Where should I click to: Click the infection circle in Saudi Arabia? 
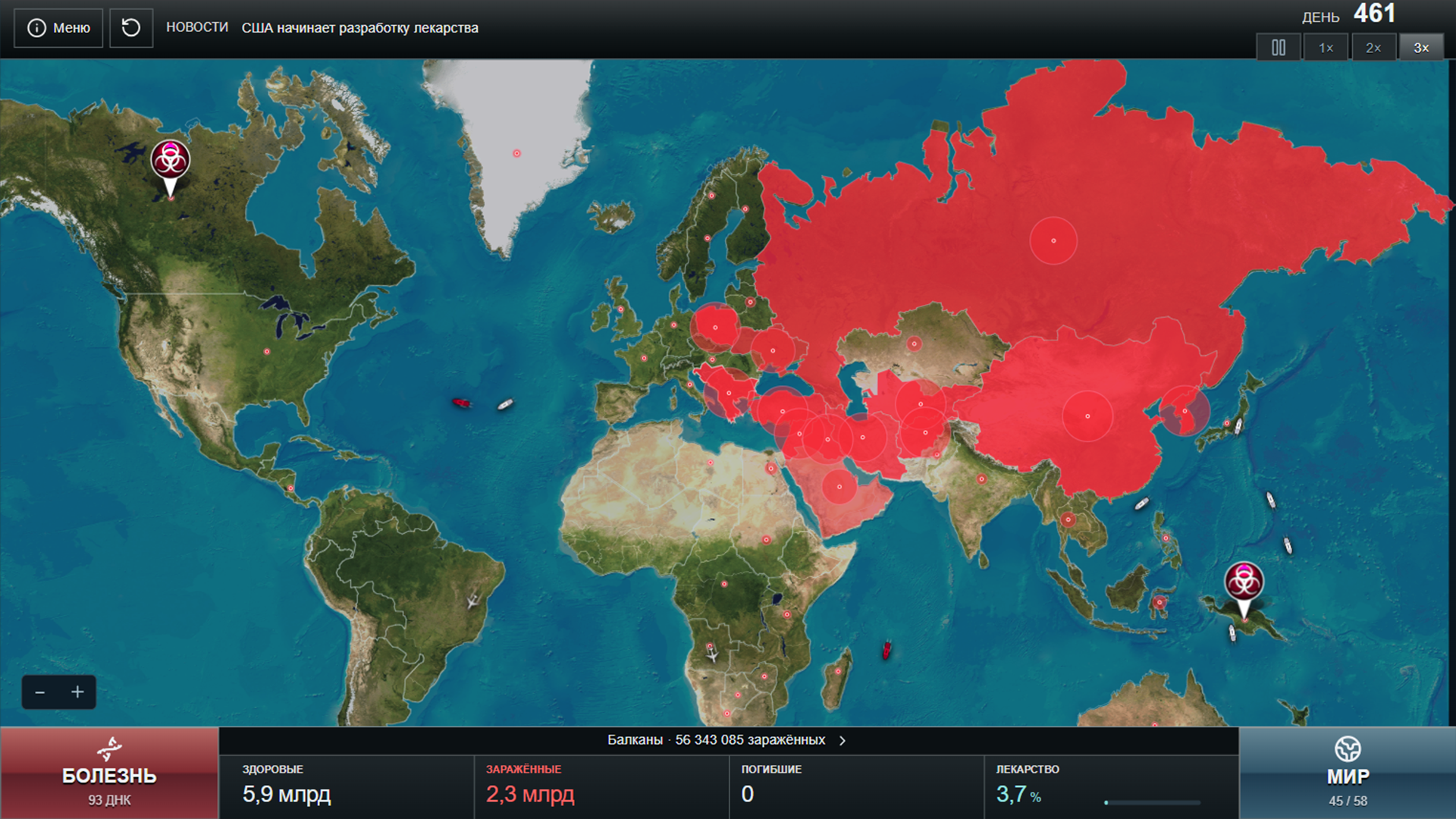coord(839,487)
